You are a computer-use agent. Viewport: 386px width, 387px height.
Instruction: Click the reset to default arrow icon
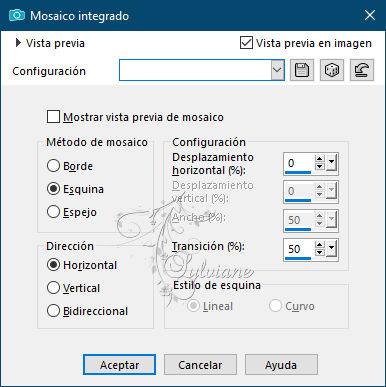pos(362,70)
